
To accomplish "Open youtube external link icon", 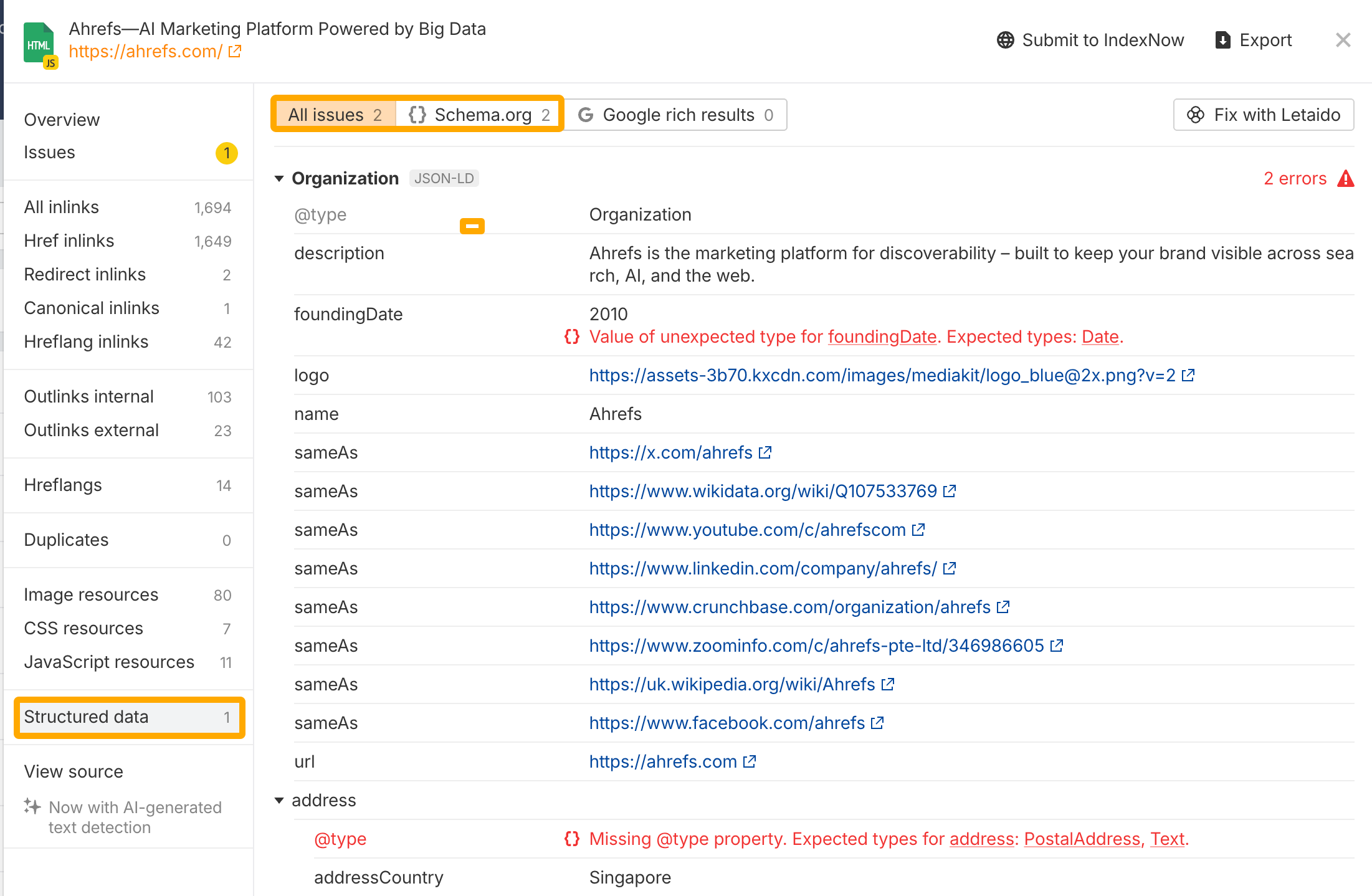I will coord(918,530).
